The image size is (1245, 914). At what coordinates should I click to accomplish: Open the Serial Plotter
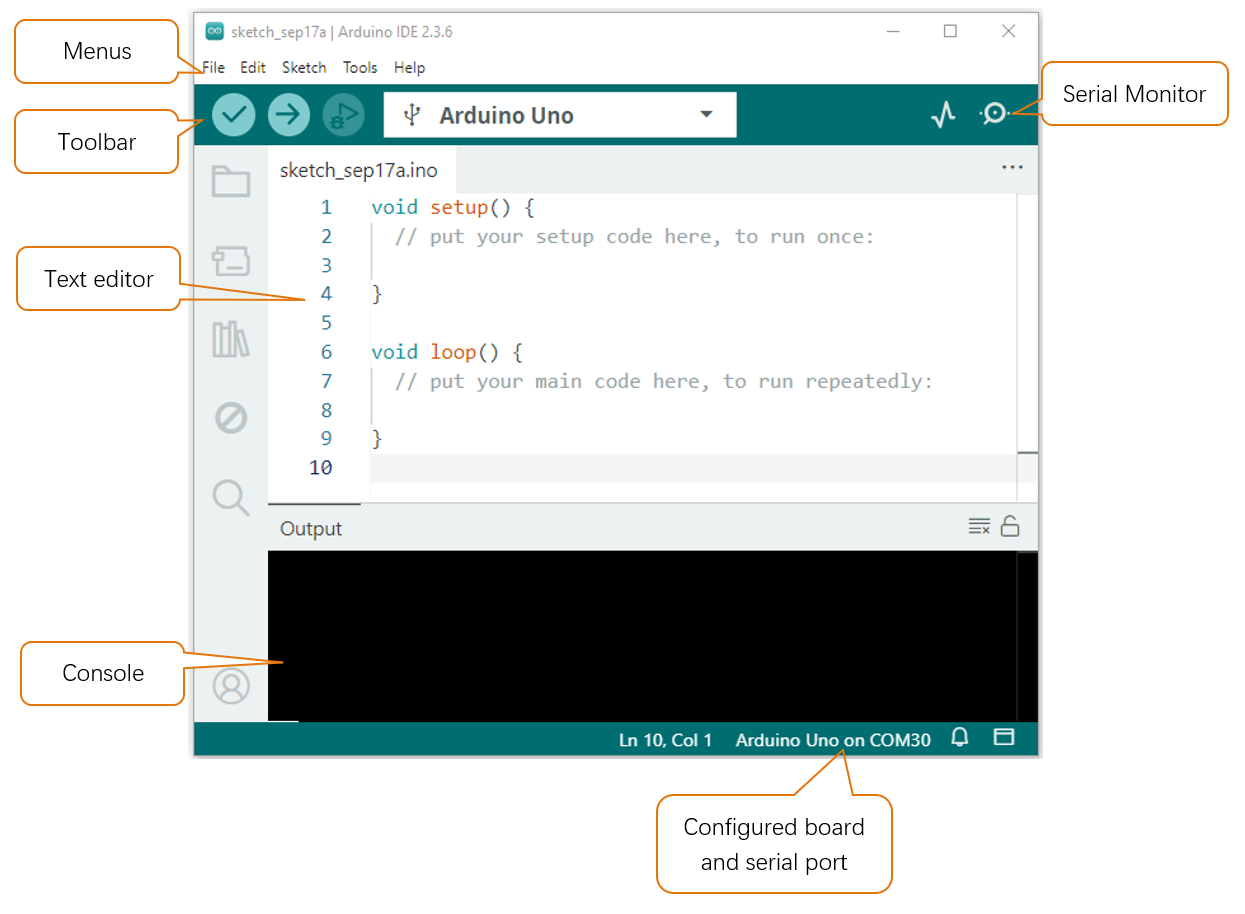click(943, 115)
